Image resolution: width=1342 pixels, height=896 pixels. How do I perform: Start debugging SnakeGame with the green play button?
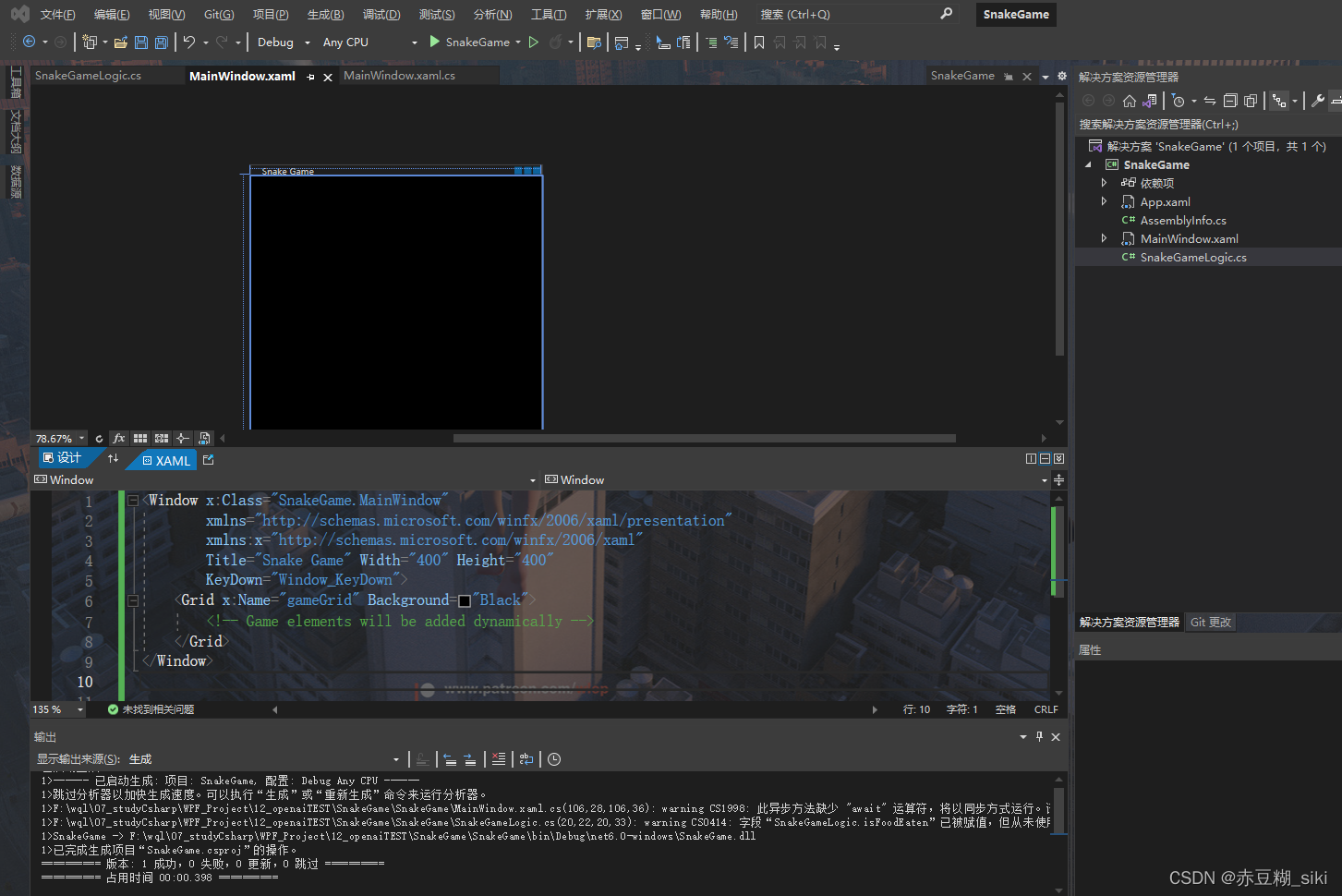pos(434,42)
